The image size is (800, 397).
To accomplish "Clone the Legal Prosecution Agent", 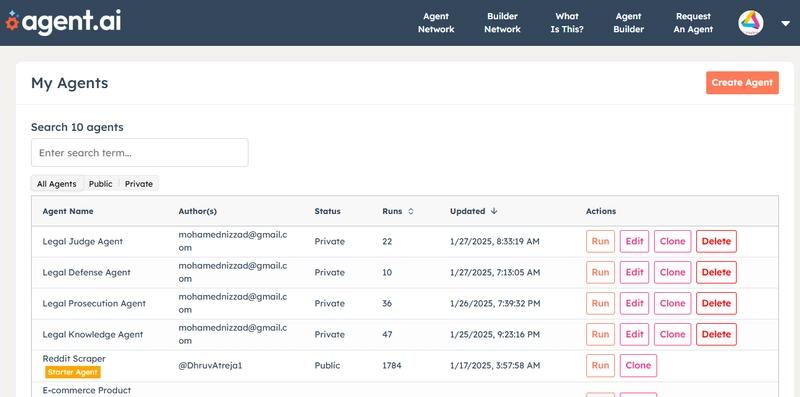I will [x=672, y=304].
